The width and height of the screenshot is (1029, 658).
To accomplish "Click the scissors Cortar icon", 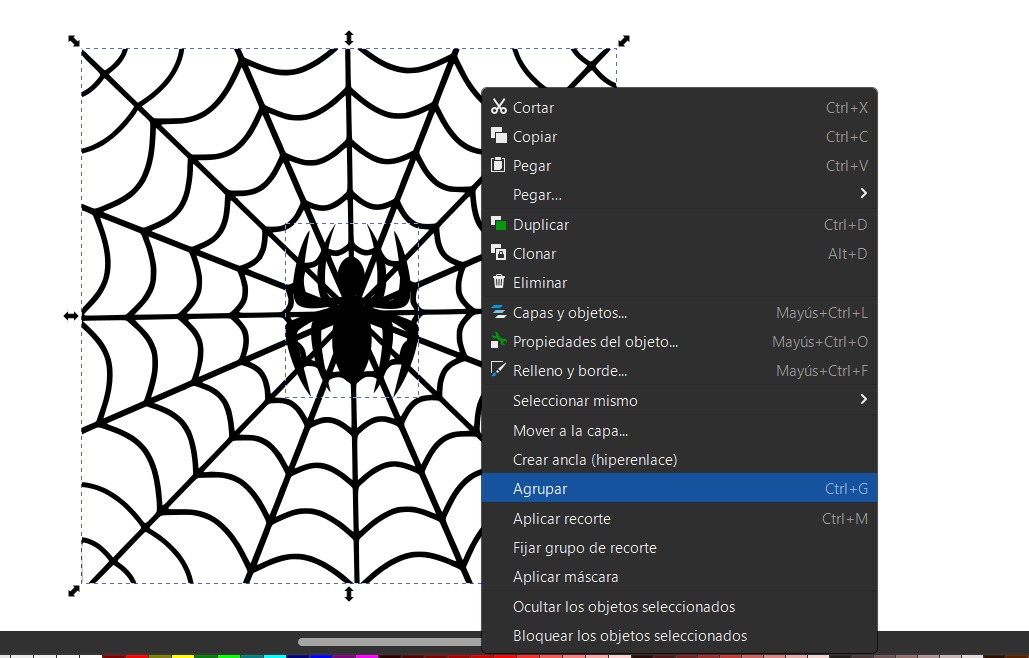I will tap(499, 106).
